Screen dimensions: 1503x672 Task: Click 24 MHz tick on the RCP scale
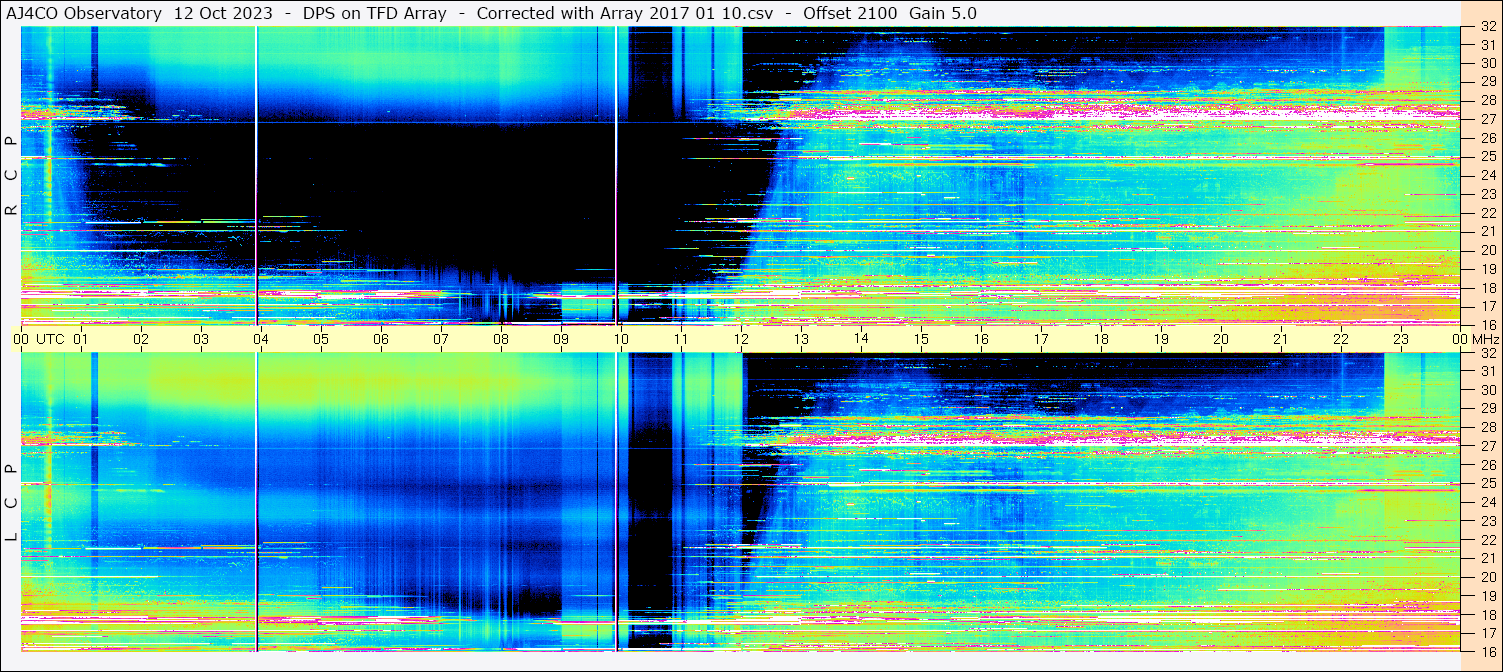1487,175
